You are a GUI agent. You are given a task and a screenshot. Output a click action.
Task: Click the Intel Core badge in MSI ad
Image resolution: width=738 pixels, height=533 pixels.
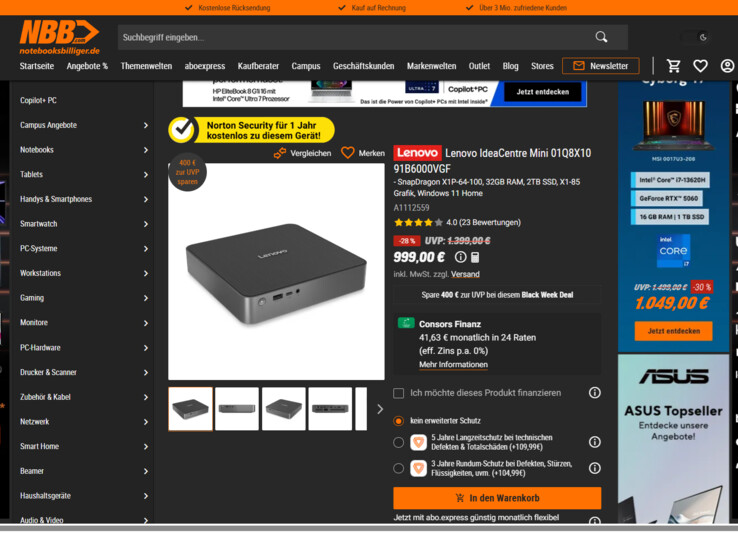point(673,250)
